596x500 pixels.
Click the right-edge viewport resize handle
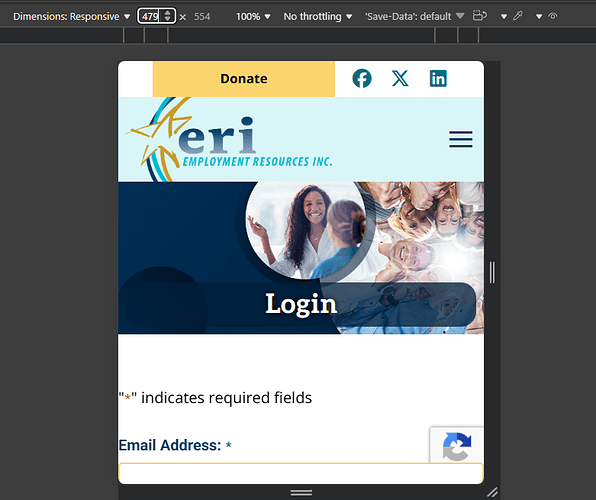(x=492, y=272)
